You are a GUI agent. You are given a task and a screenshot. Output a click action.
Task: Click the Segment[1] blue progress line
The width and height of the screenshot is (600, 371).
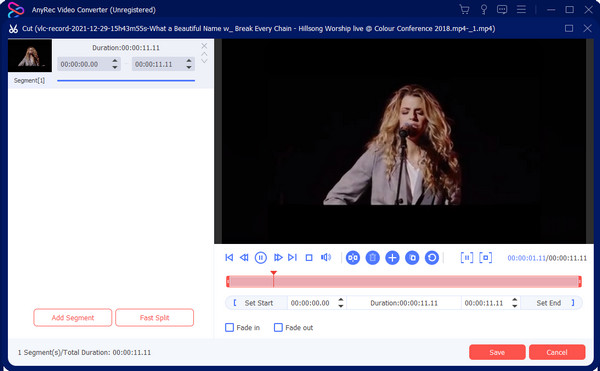(x=126, y=81)
